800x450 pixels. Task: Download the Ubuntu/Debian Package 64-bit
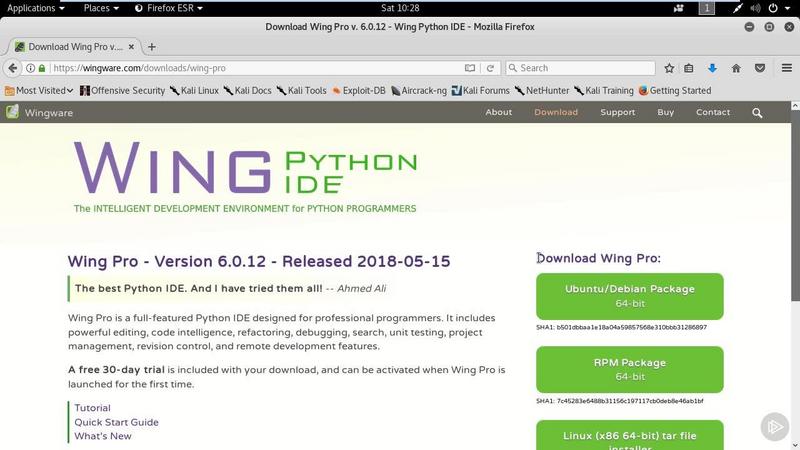point(630,296)
